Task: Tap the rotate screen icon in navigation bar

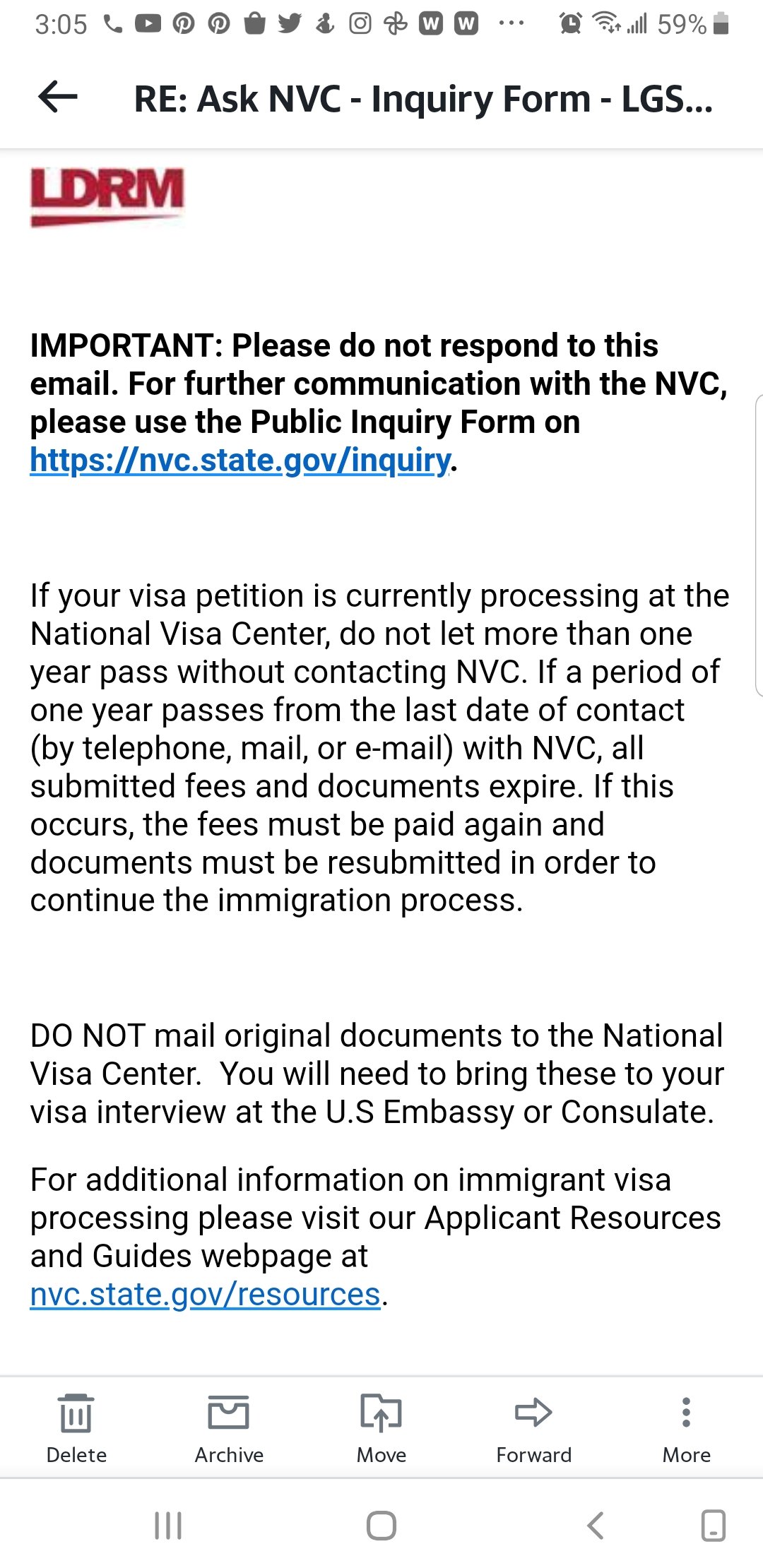Action: click(713, 1526)
